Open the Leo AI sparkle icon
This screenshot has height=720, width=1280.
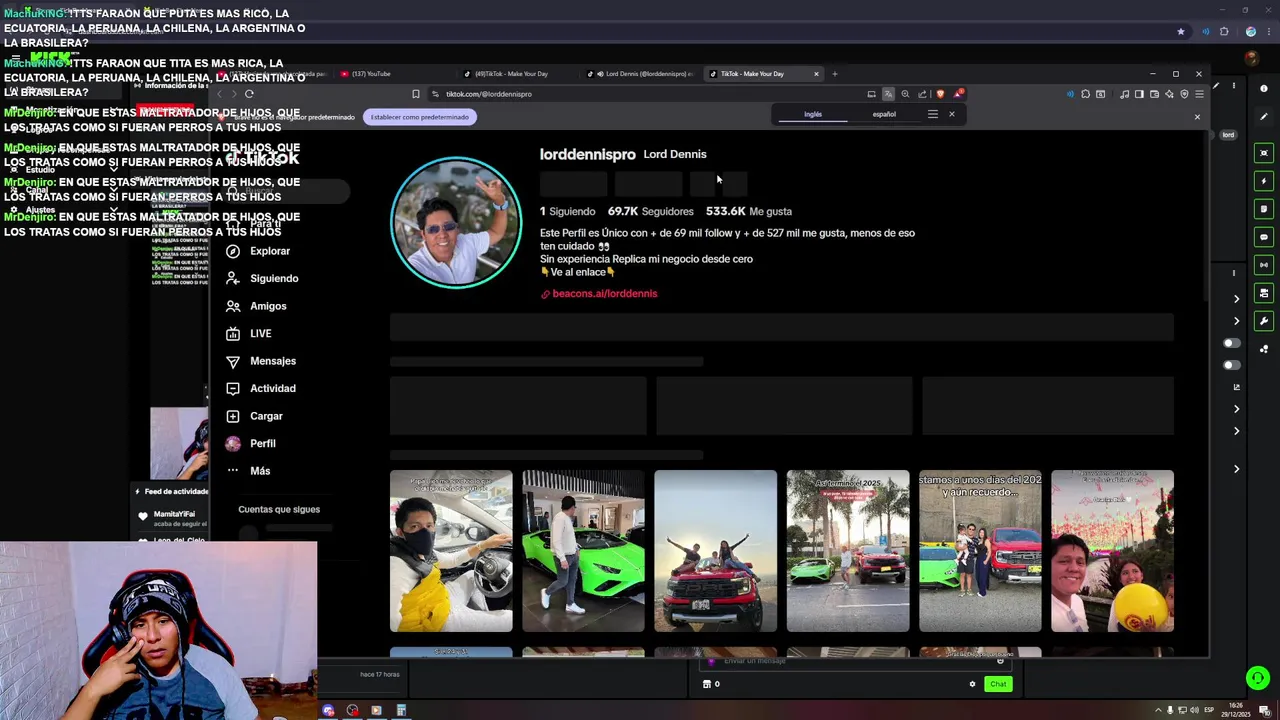(1169, 94)
